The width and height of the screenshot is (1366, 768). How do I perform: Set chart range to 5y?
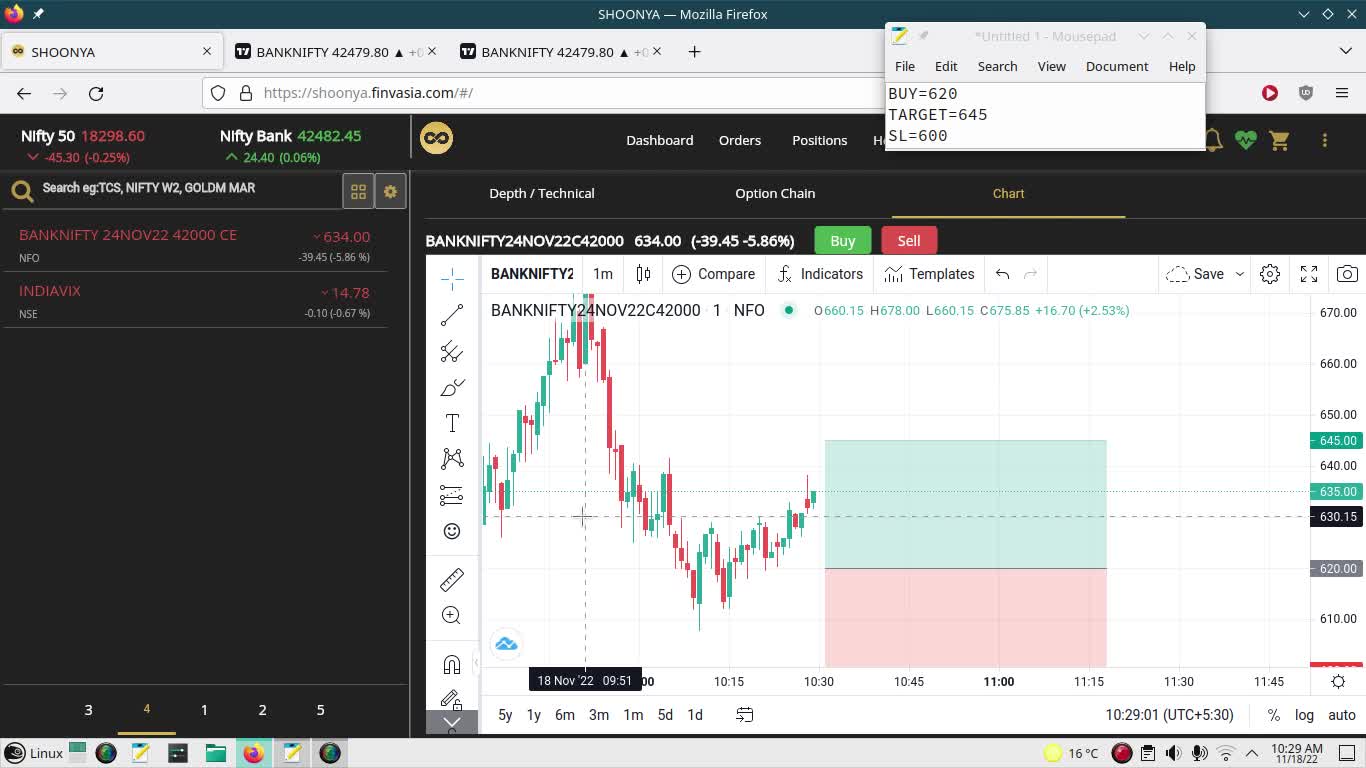pos(505,715)
